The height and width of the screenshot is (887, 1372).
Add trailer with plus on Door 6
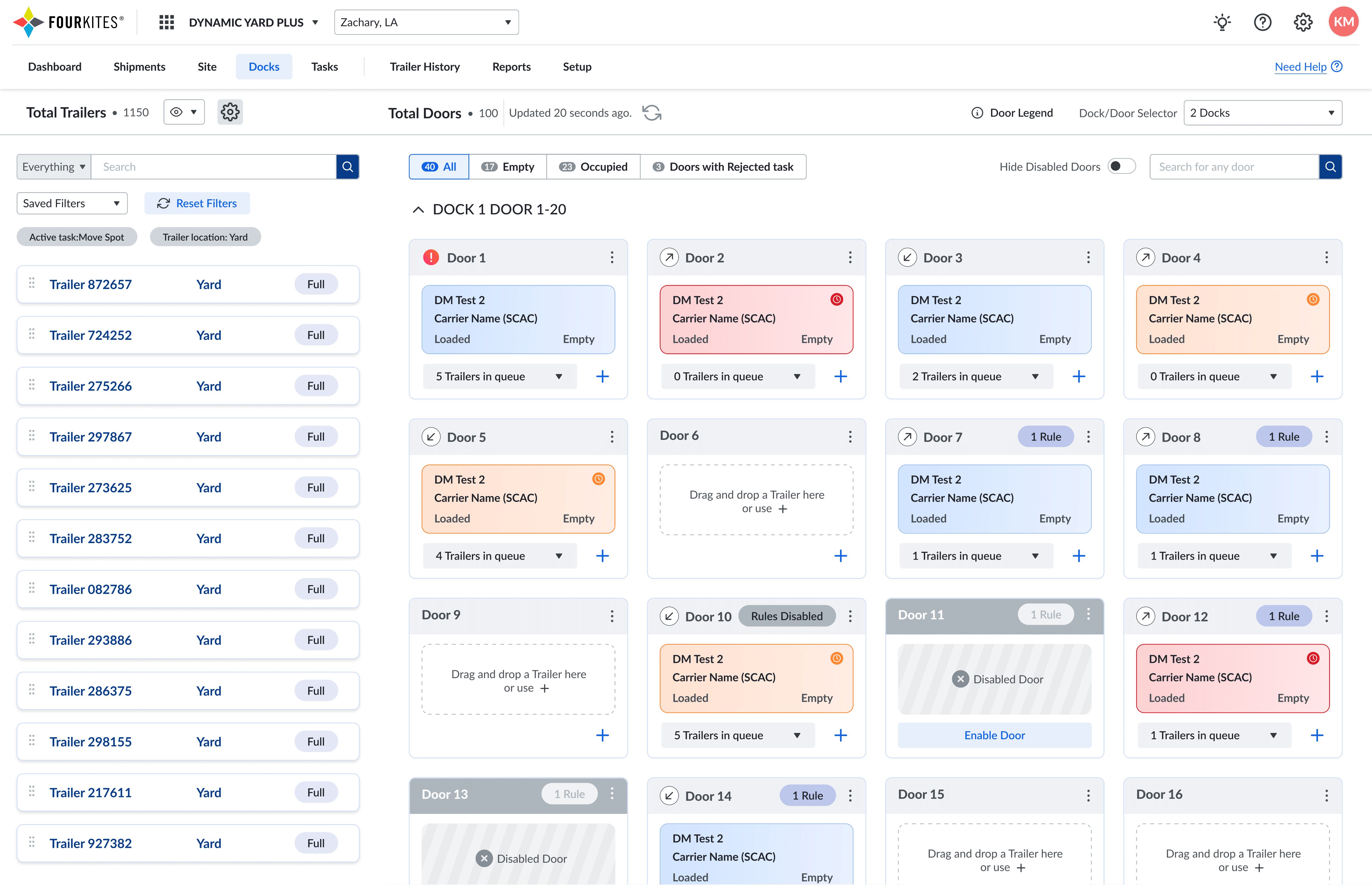pos(840,556)
